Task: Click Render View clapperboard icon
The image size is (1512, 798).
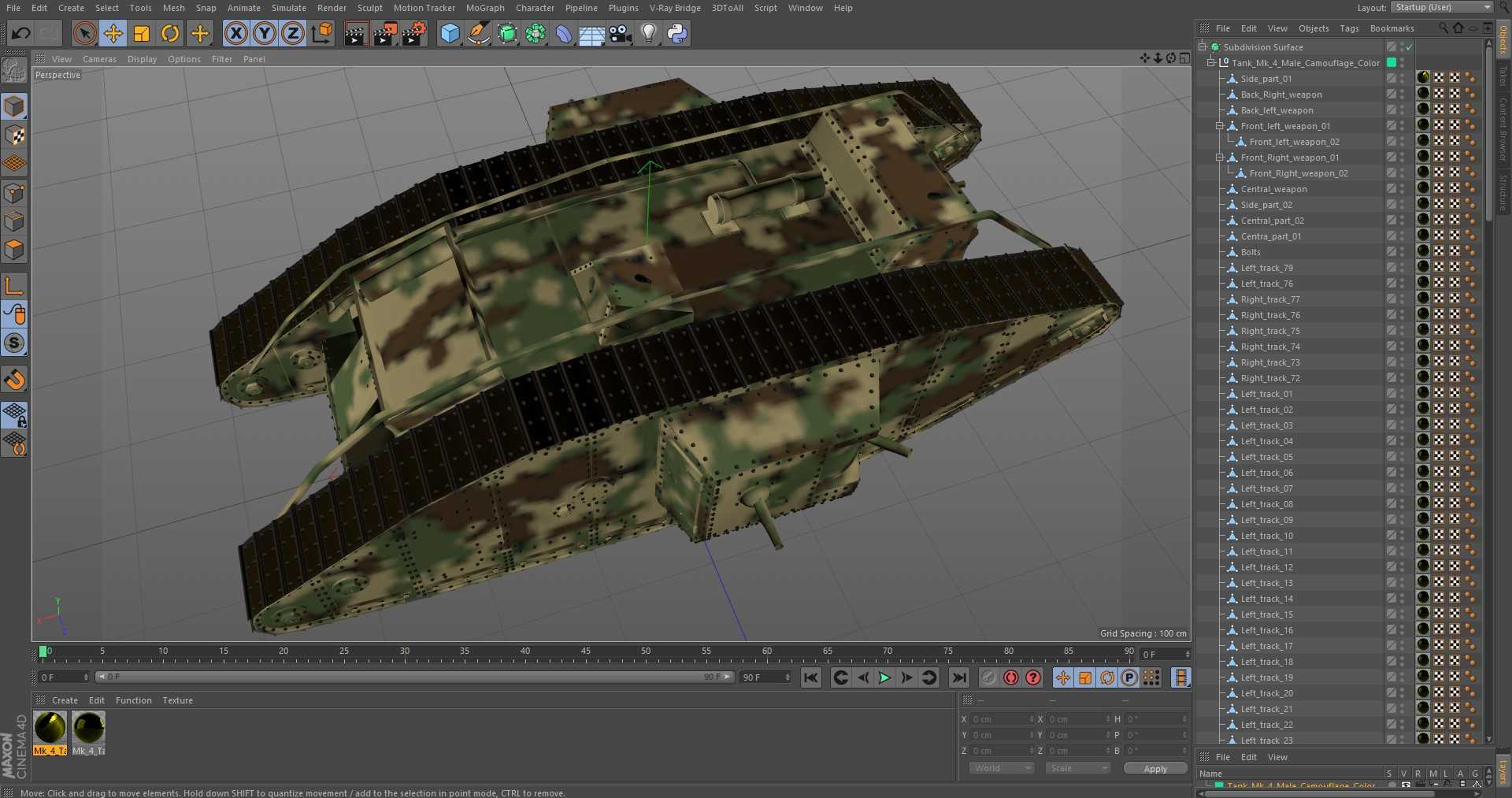Action: tap(356, 33)
